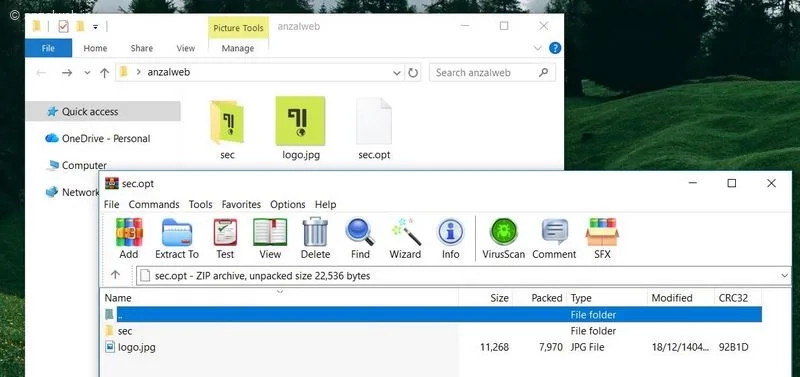Image resolution: width=800 pixels, height=377 pixels.
Task: Sort by Modified column header
Action: click(681, 298)
